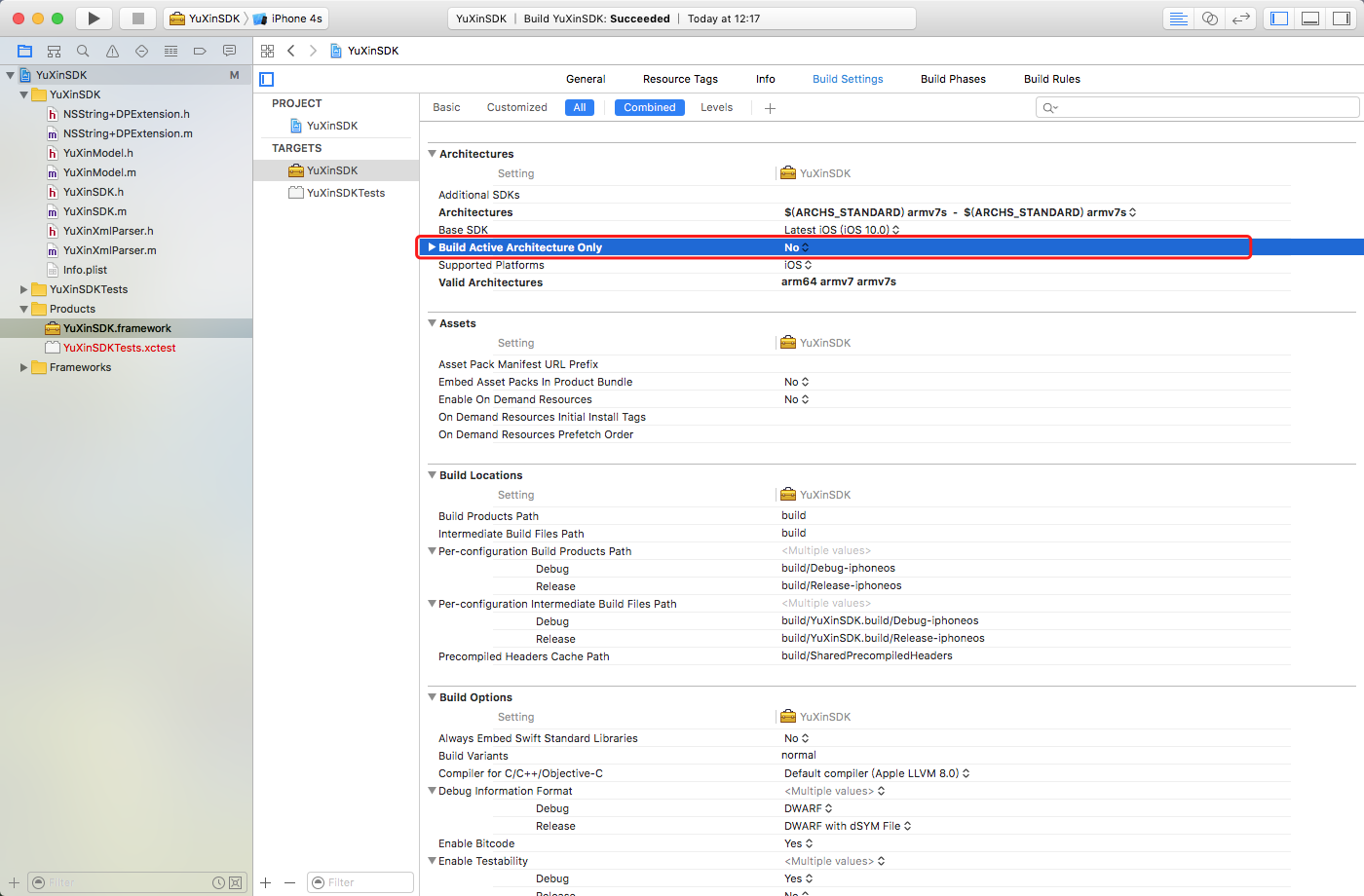The width and height of the screenshot is (1364, 896).
Task: Select the Combined view mode
Action: coord(650,107)
